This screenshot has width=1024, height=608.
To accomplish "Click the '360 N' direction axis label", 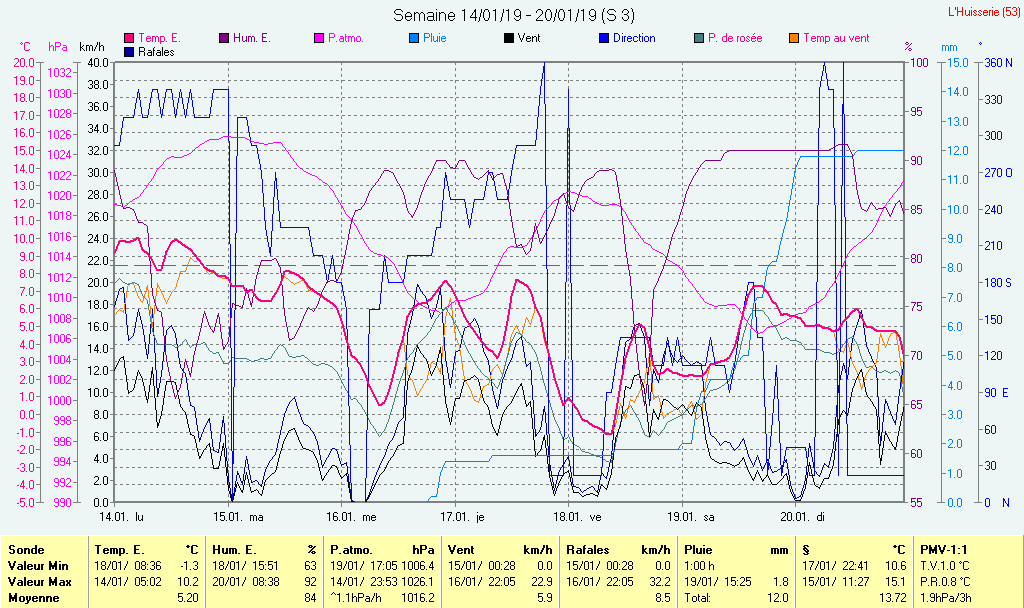I will [998, 63].
